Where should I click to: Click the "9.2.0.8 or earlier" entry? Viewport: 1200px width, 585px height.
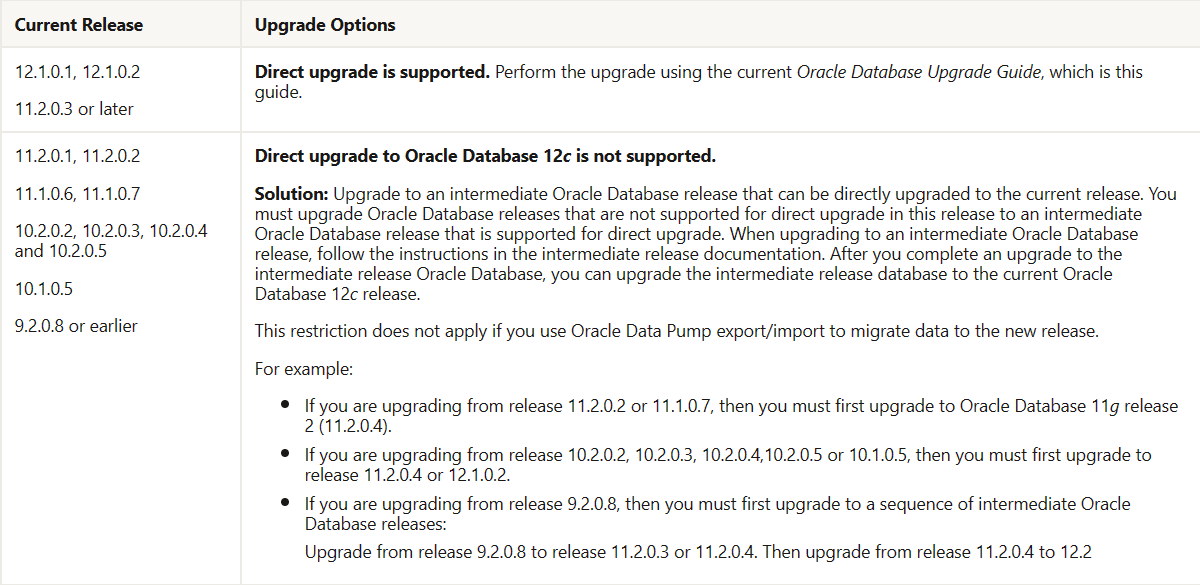(77, 326)
